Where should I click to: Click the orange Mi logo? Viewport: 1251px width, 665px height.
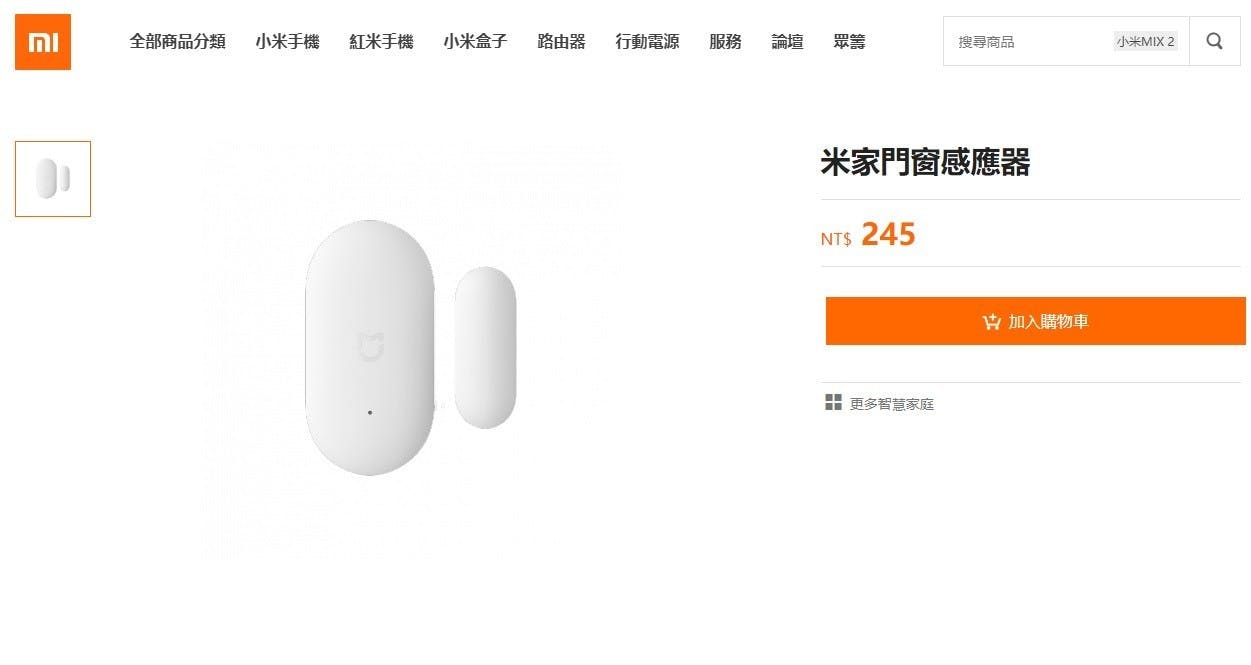[x=43, y=42]
